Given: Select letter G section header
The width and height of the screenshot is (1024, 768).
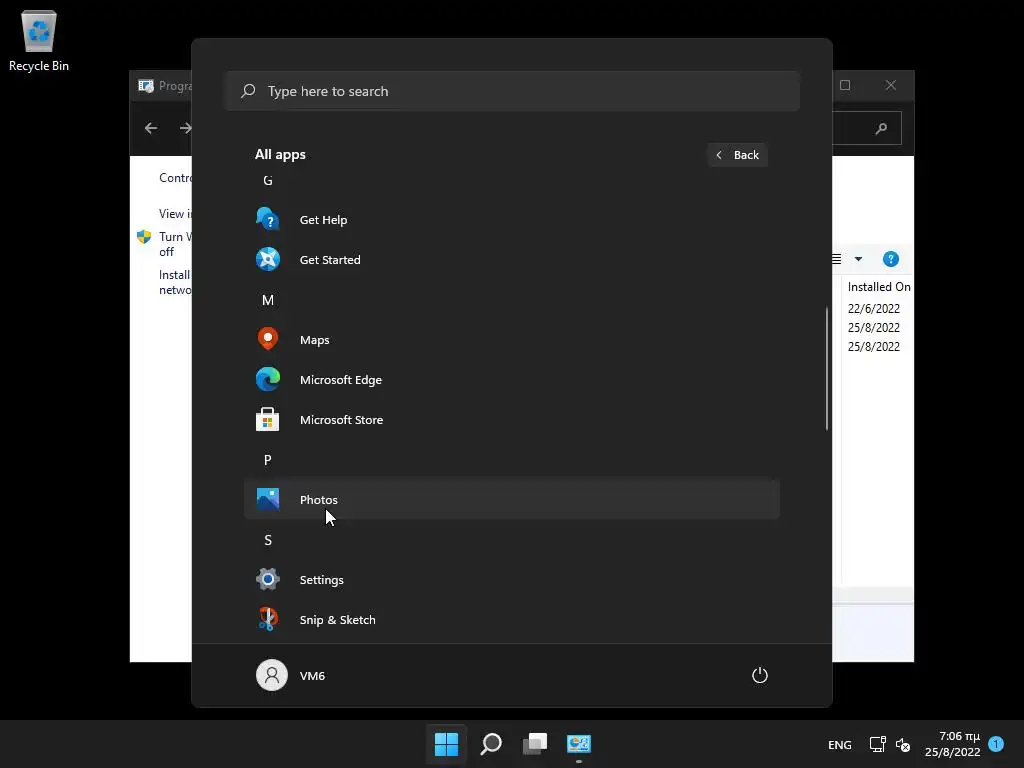Looking at the screenshot, I should pos(268,180).
